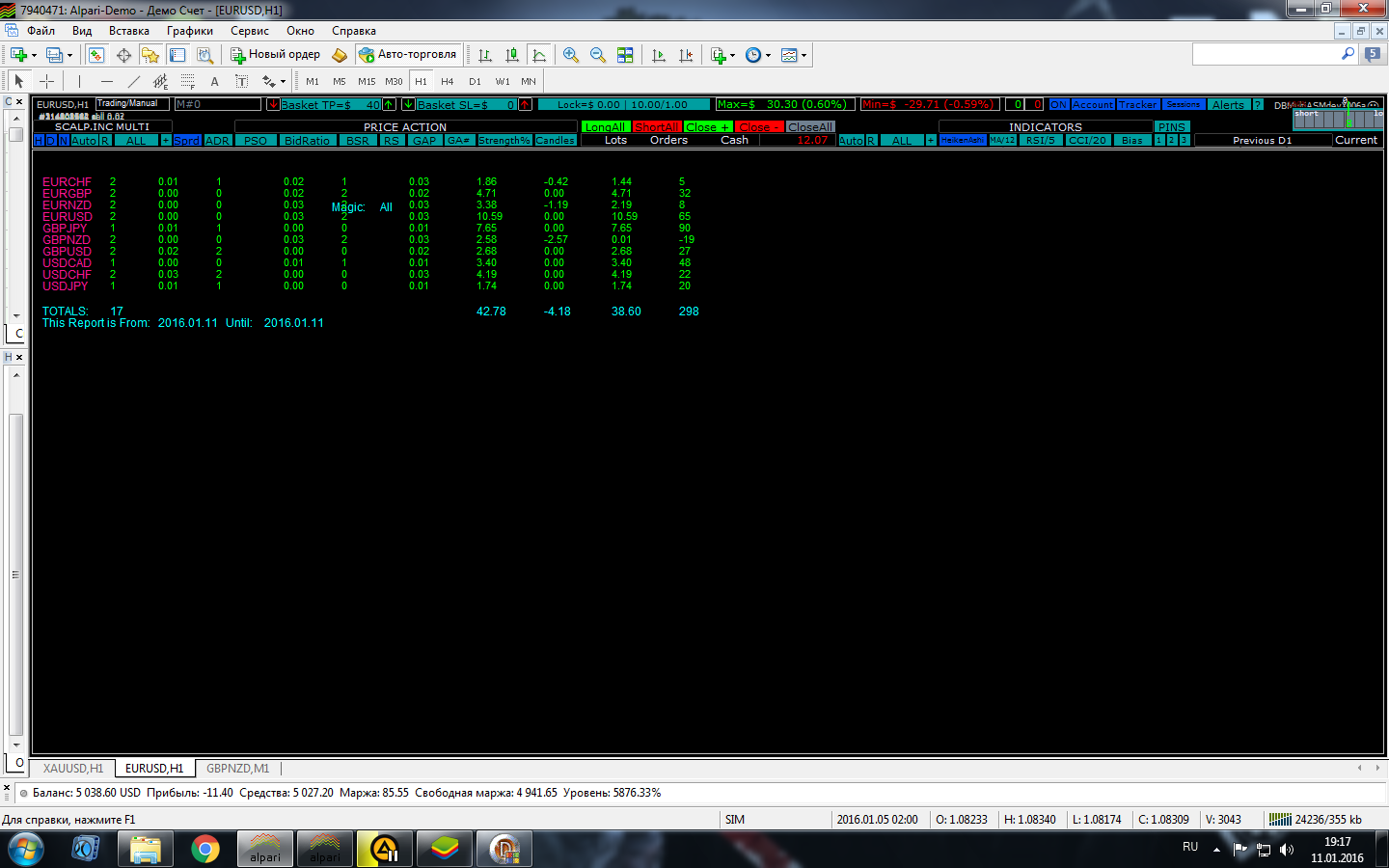The width and height of the screenshot is (1389, 868).
Task: Toggle the Terminal panel icon
Action: pyautogui.click(x=177, y=55)
